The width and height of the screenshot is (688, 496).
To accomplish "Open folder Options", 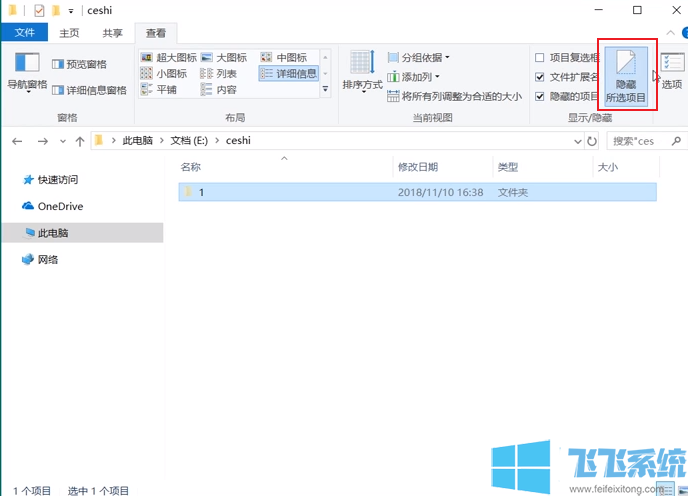I will coord(672,71).
